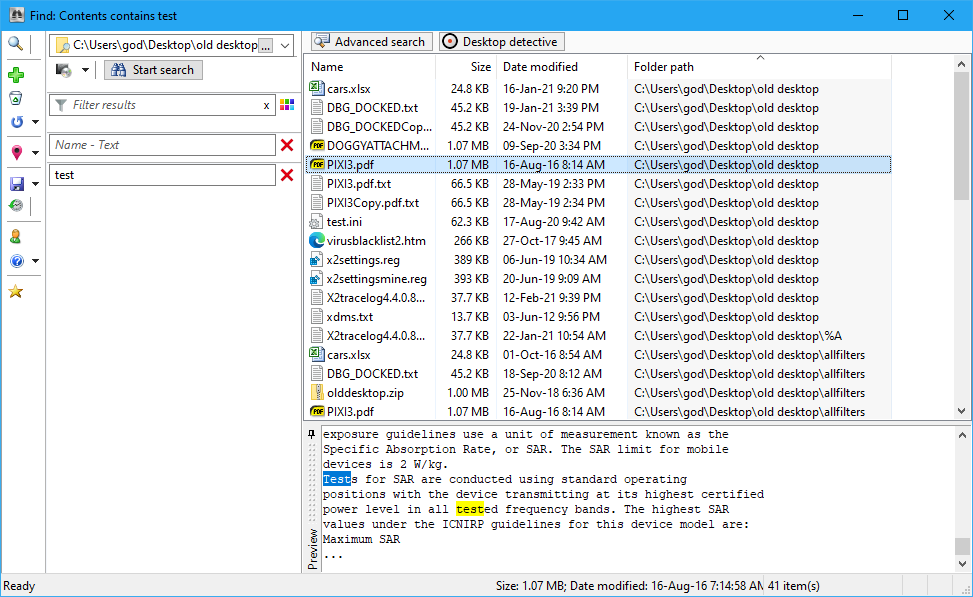Sort by the Name column header
This screenshot has width=973, height=597.
click(x=370, y=67)
